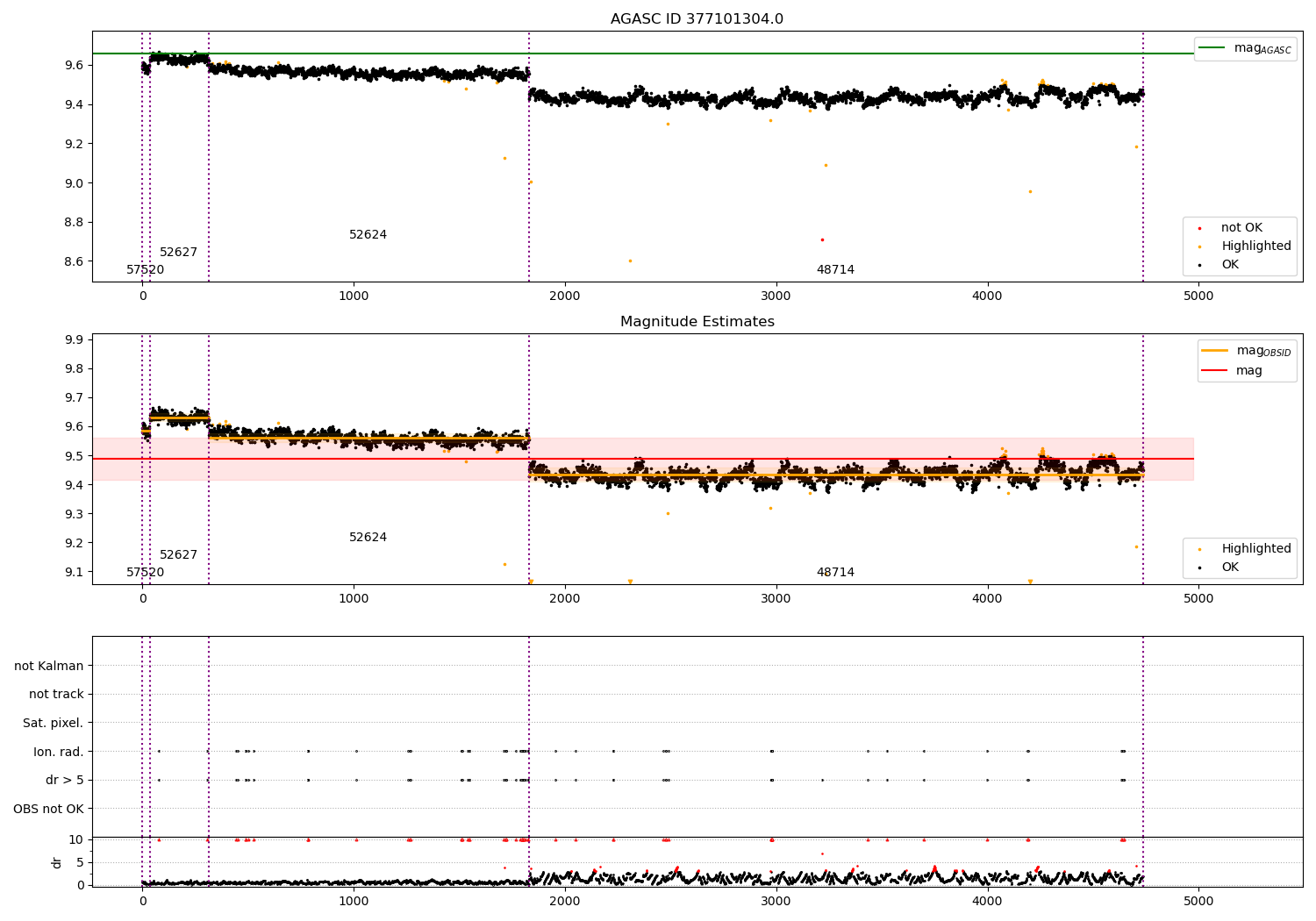Click OBSID annotation 57520 in the middle panel
This screenshot has height=921, width=1316.
coord(145,573)
